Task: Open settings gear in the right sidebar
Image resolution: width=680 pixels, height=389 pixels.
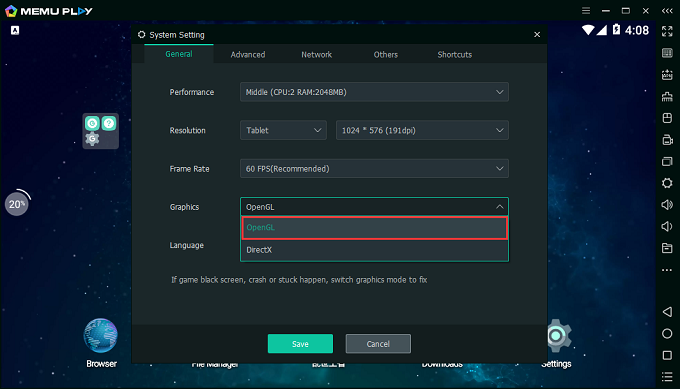Action: 667,183
